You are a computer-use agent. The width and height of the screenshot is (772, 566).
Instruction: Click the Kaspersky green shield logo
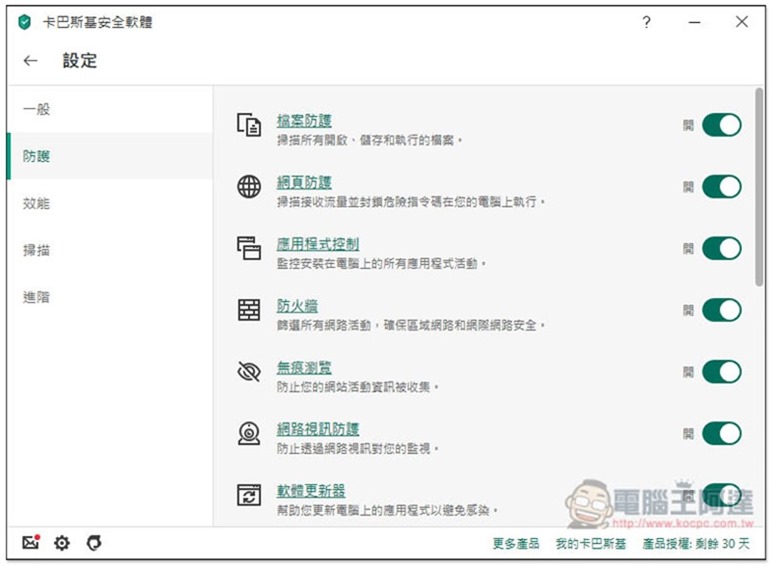(24, 22)
